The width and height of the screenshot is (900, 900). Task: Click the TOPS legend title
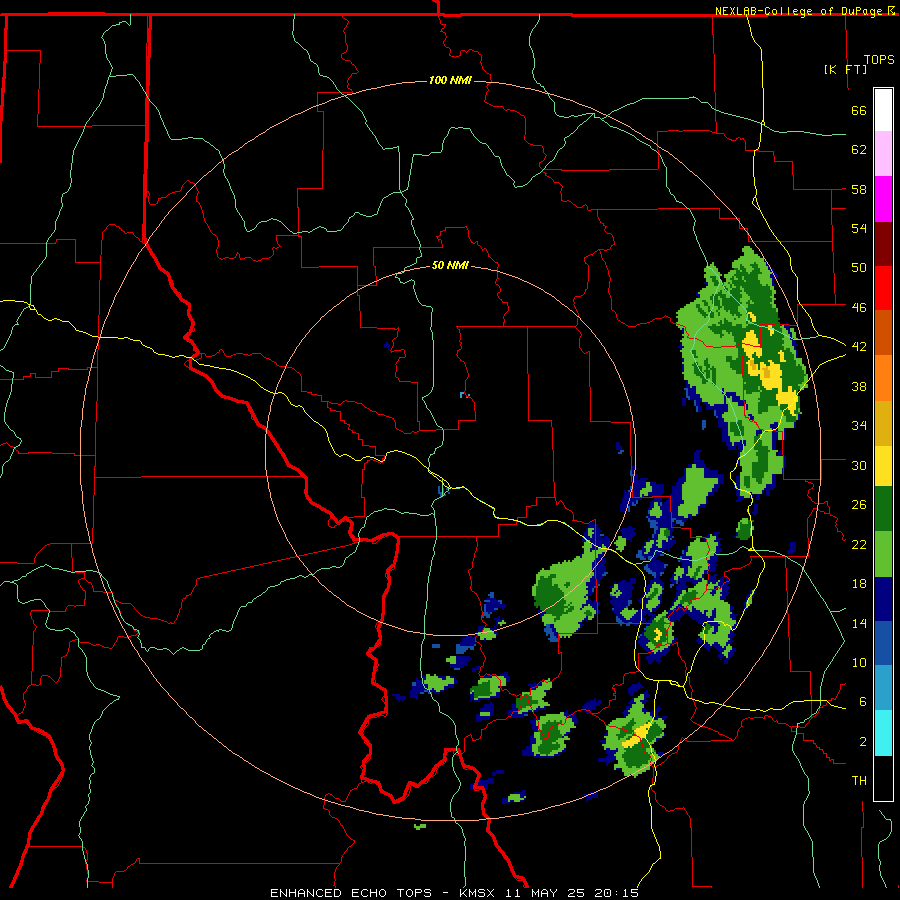pyautogui.click(x=879, y=59)
